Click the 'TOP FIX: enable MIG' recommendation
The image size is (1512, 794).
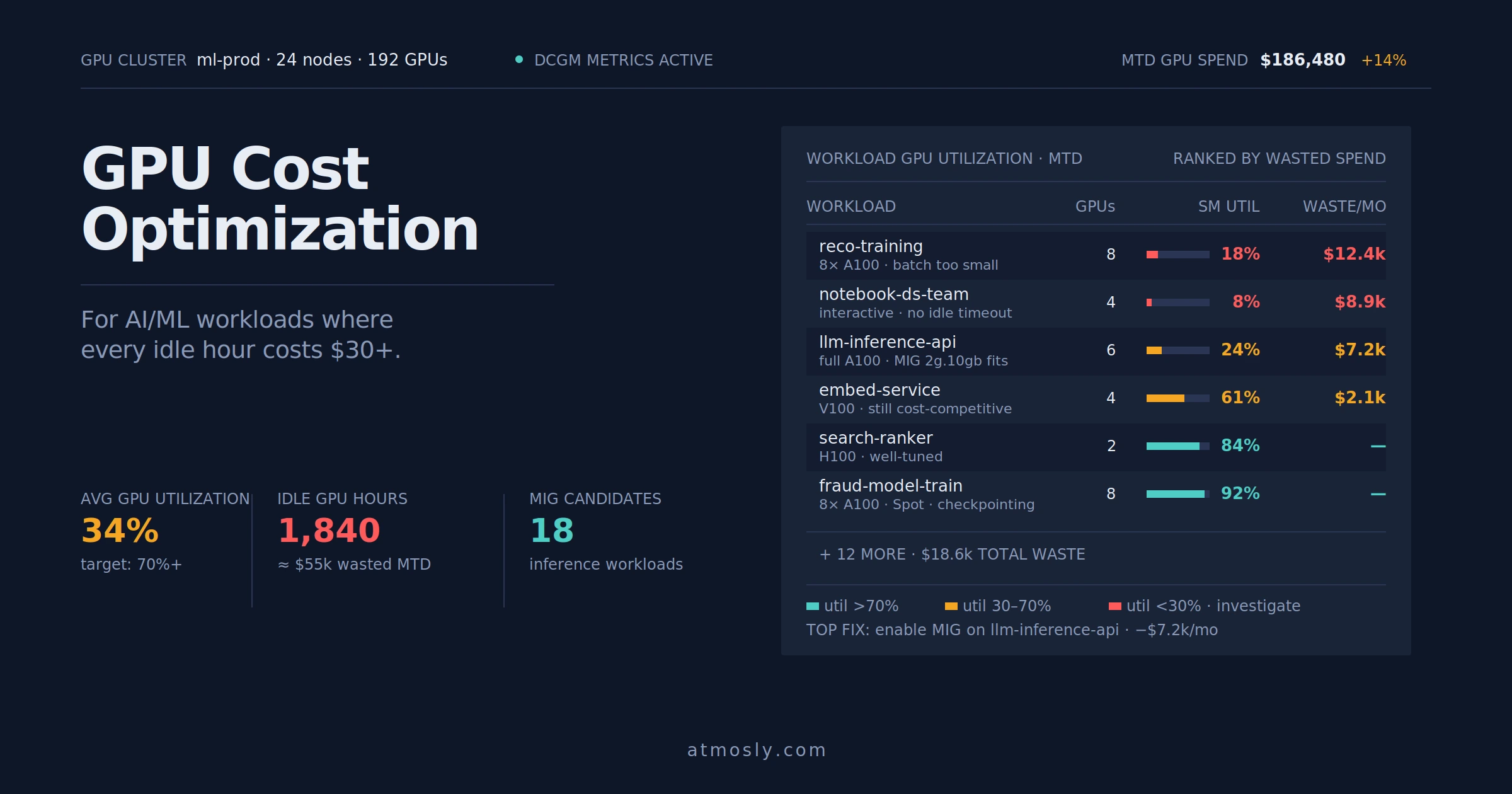tap(1012, 630)
